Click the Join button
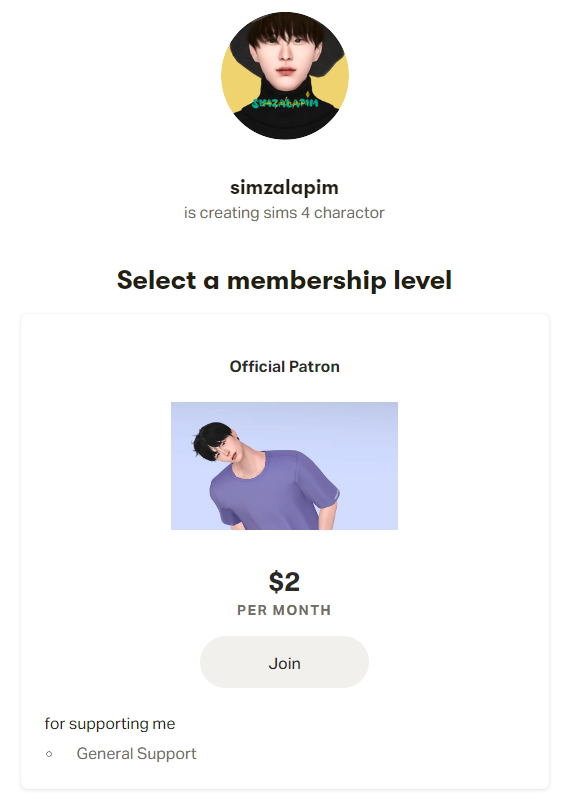 pyautogui.click(x=284, y=662)
